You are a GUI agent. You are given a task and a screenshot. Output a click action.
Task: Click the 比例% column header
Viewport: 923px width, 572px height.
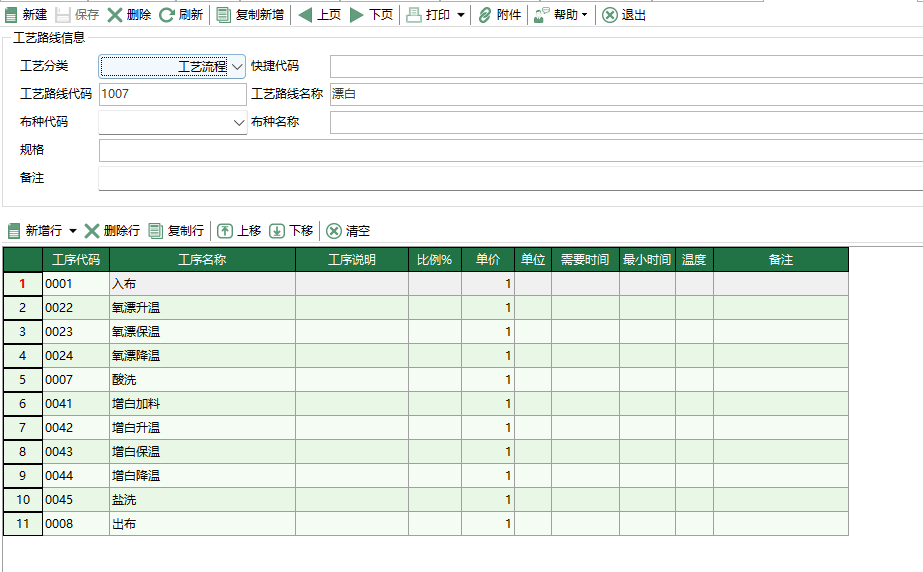[x=435, y=260]
